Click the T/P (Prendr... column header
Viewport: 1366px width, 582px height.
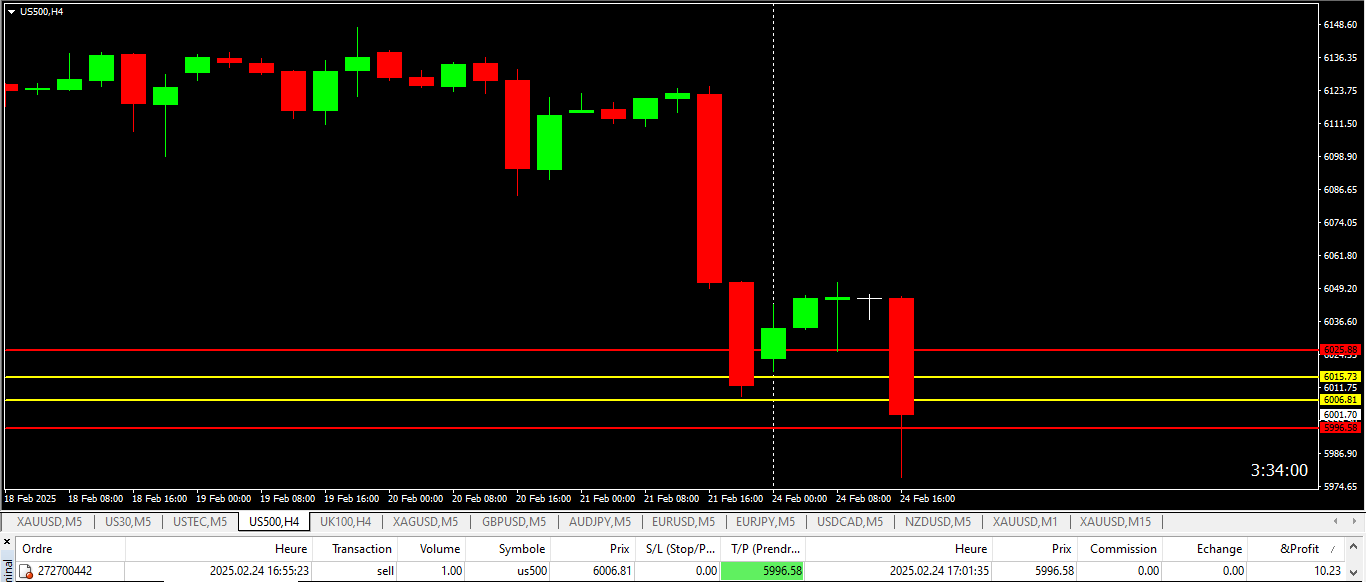(762, 548)
